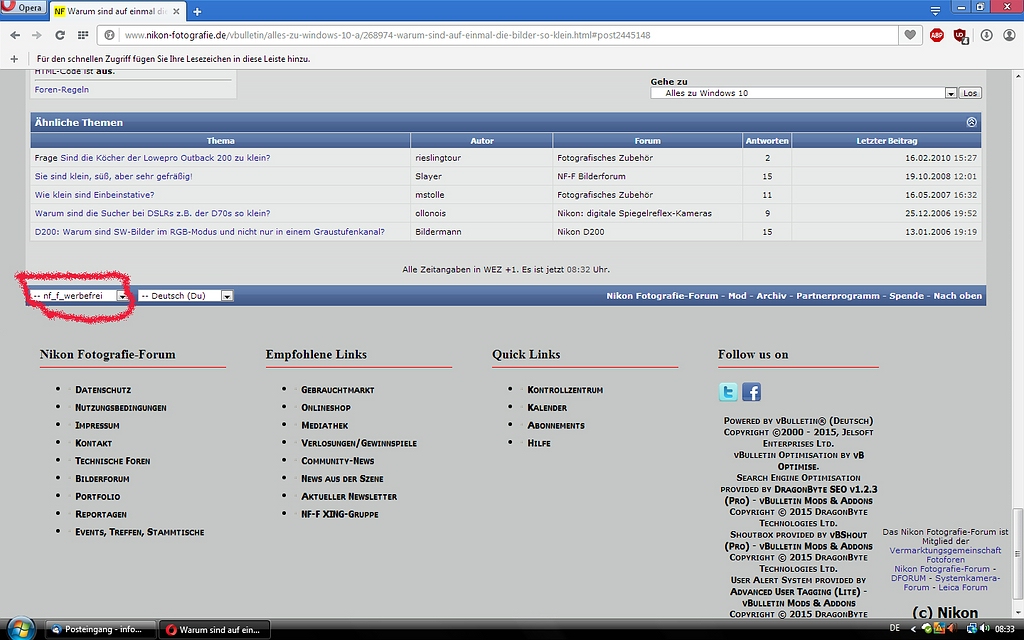Open a new tab with plus button
The image size is (1024, 640).
[x=197, y=11]
